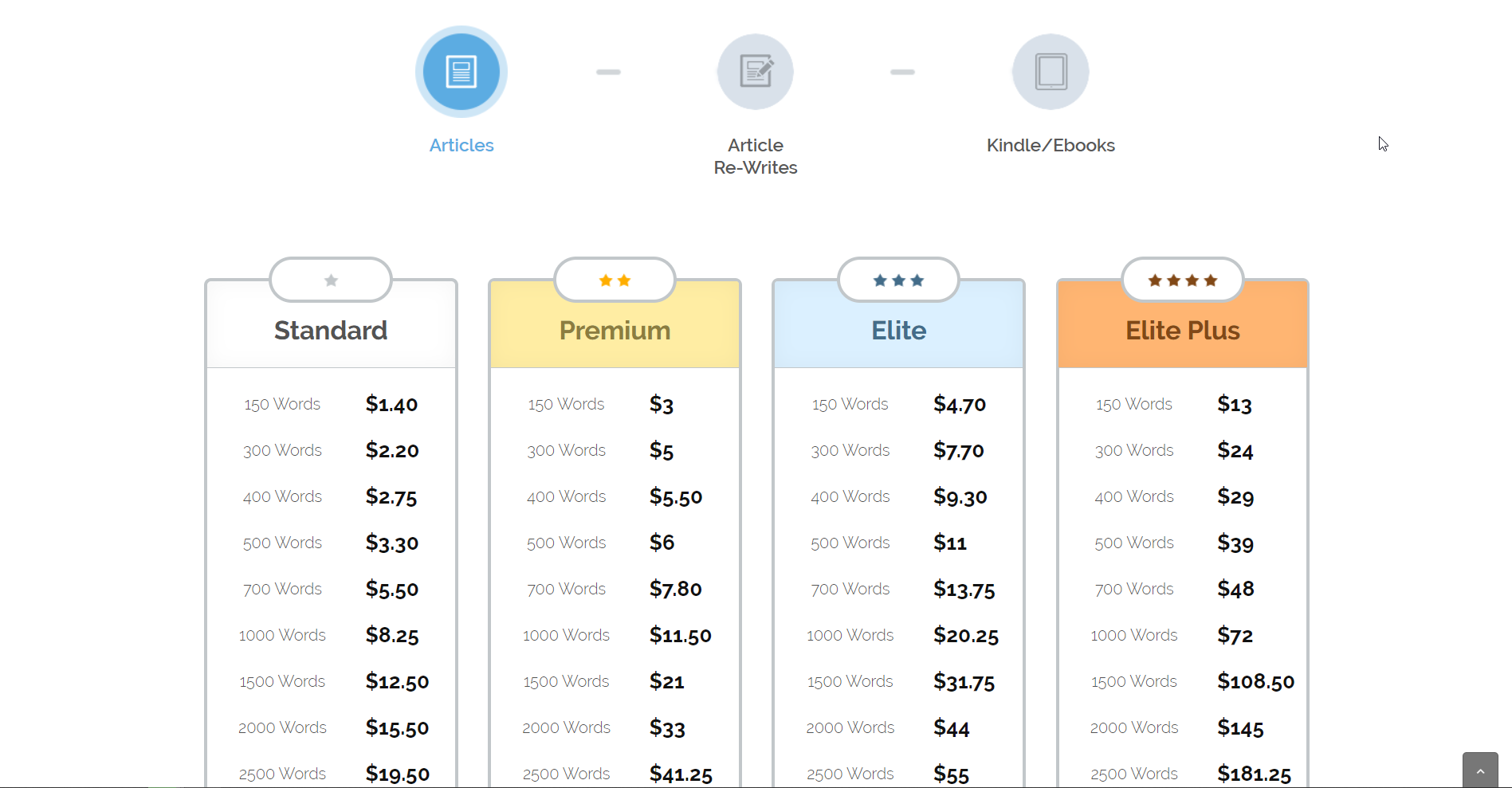Select the Article Re-Writes pencil icon

pyautogui.click(x=755, y=72)
